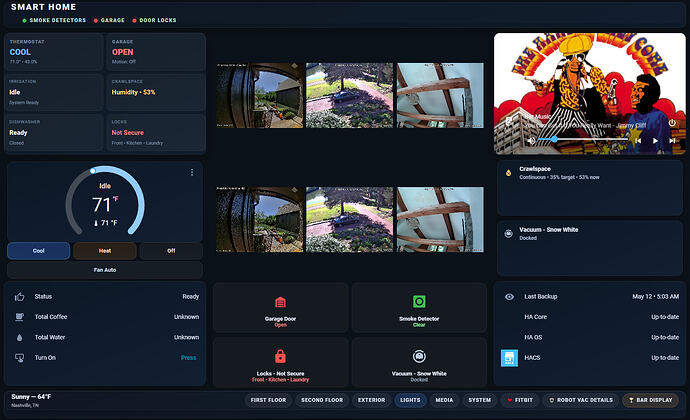
Task: Click the green Smoke Detector icon
Action: (x=419, y=302)
